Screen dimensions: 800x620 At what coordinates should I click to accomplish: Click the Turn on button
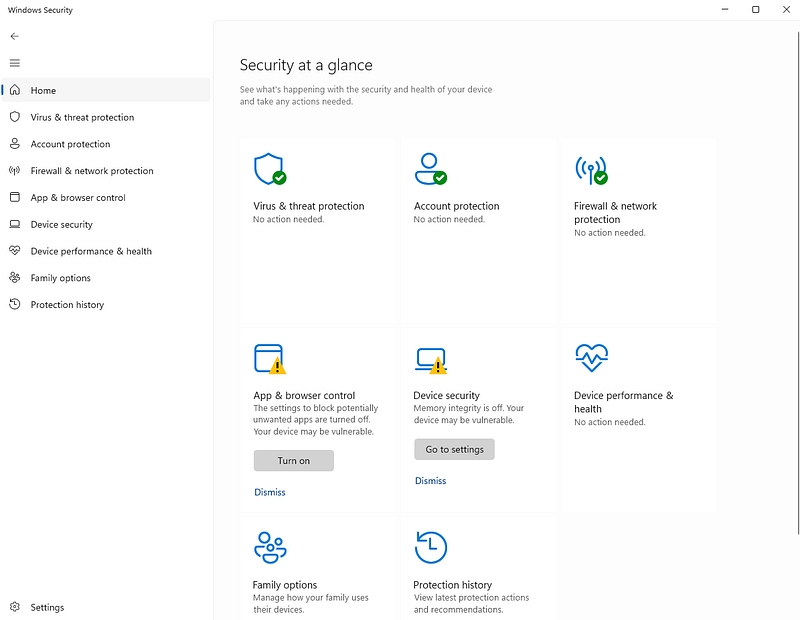point(294,460)
